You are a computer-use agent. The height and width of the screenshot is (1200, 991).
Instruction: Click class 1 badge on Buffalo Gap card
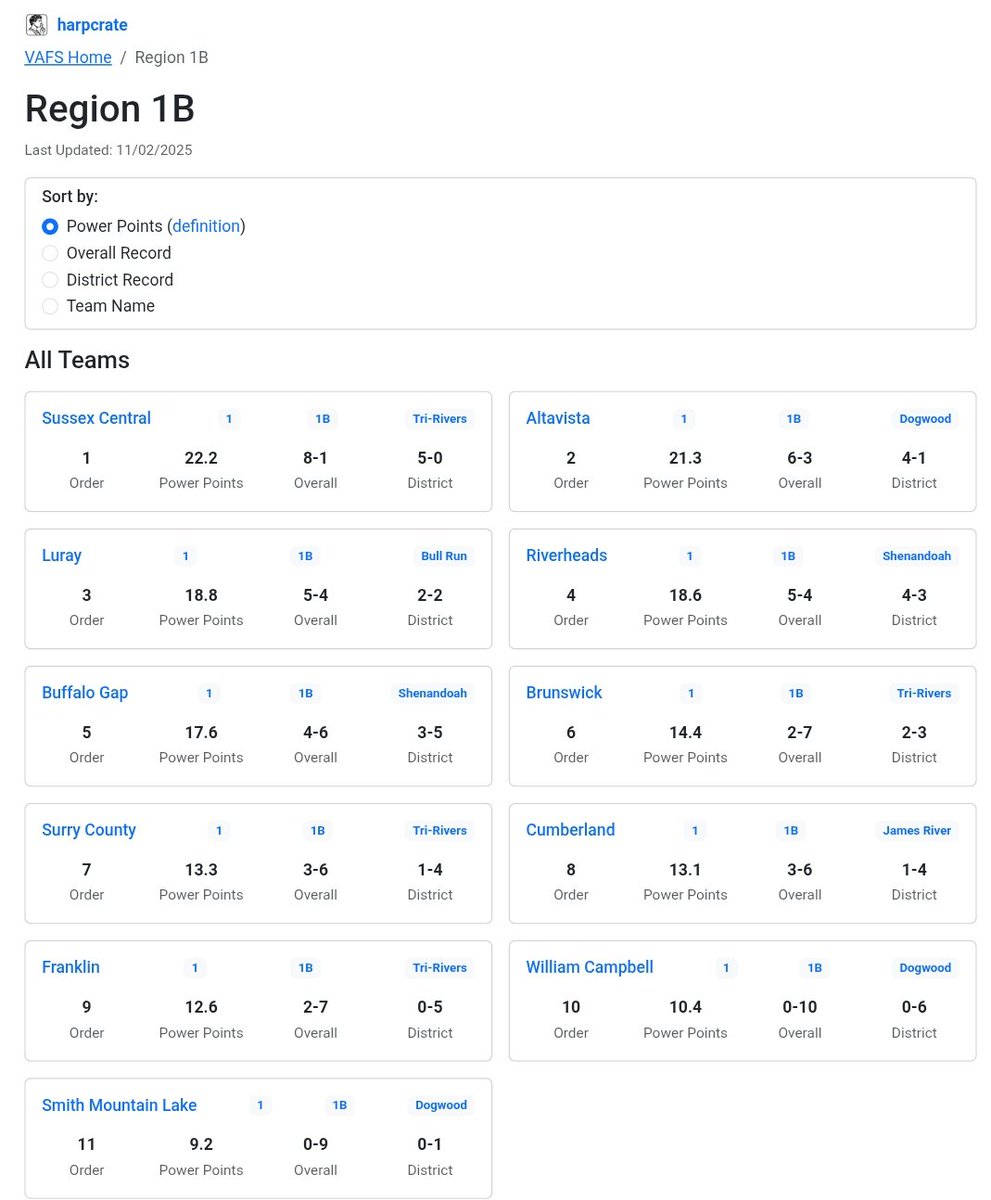pyautogui.click(x=209, y=693)
